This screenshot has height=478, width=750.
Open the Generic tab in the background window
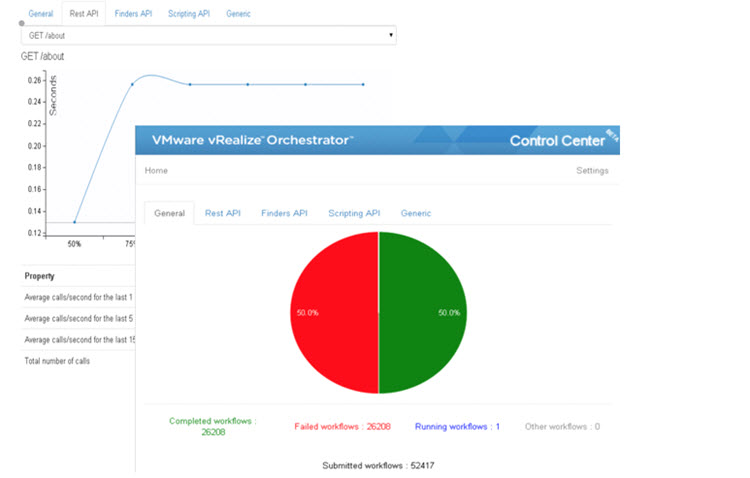pos(238,14)
